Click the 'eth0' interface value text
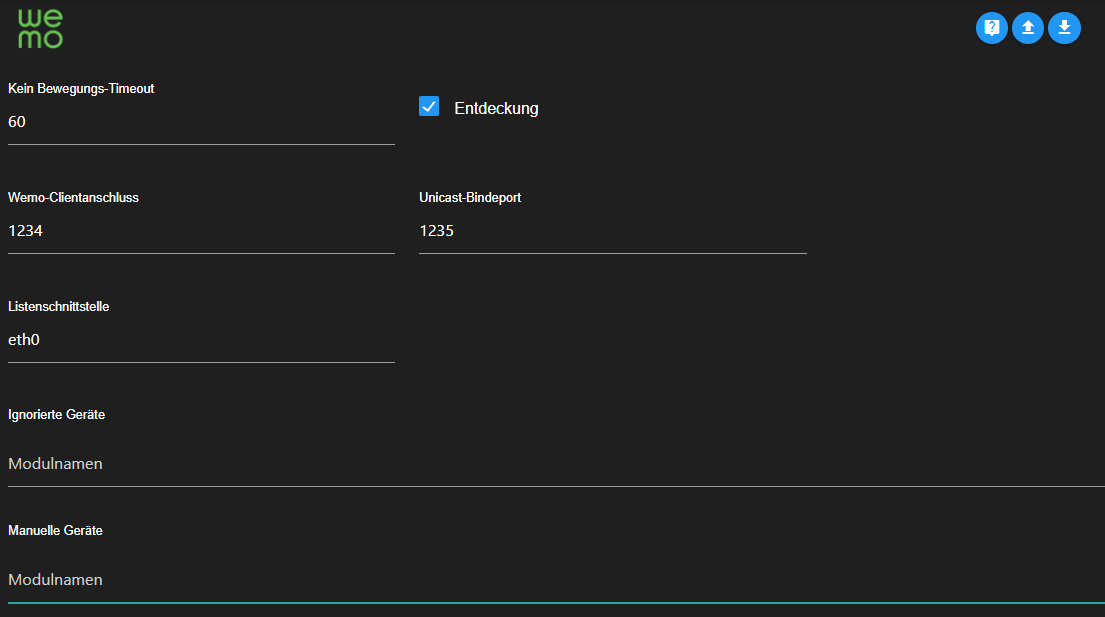The height and width of the screenshot is (617, 1105). [x=24, y=340]
